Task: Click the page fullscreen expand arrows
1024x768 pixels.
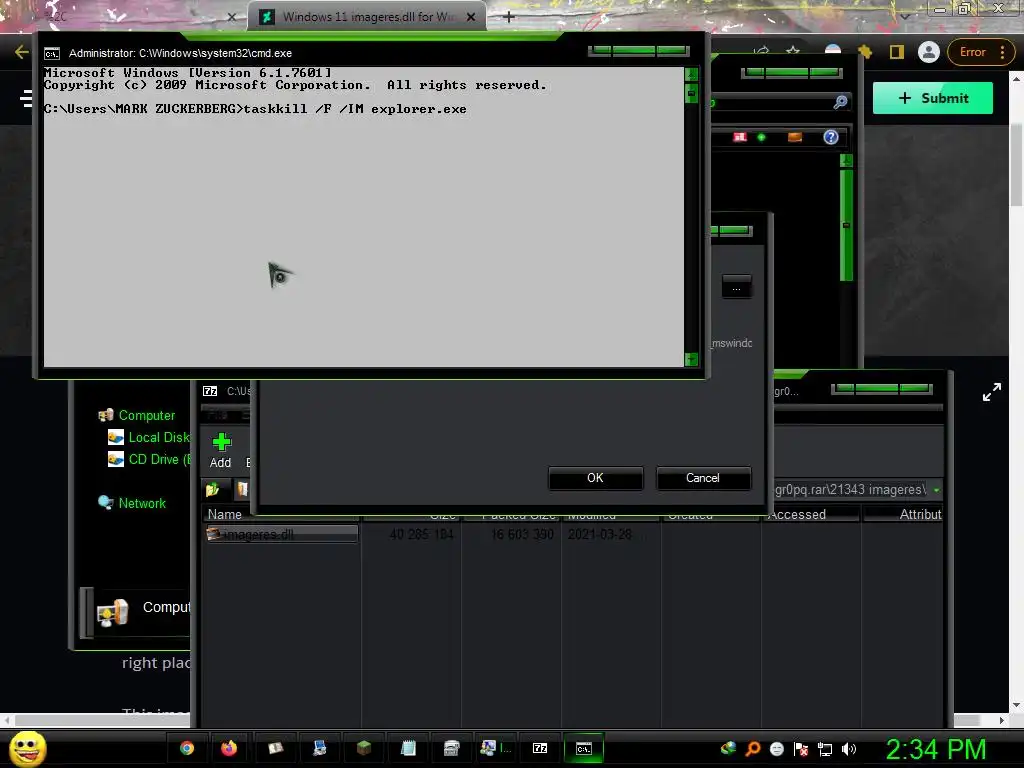Action: coord(991,392)
